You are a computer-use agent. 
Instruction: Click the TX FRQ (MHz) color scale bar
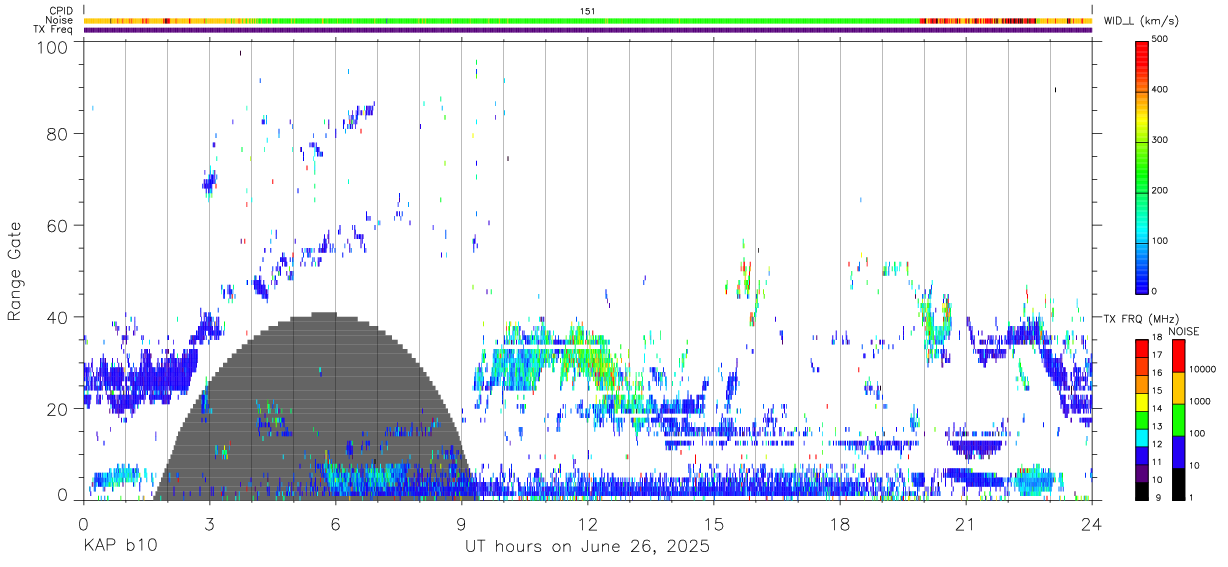pos(1142,418)
